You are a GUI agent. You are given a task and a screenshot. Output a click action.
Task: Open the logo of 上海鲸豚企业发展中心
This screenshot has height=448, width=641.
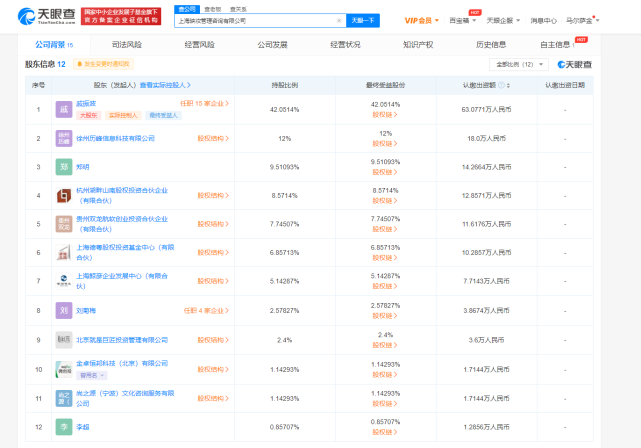click(x=64, y=281)
